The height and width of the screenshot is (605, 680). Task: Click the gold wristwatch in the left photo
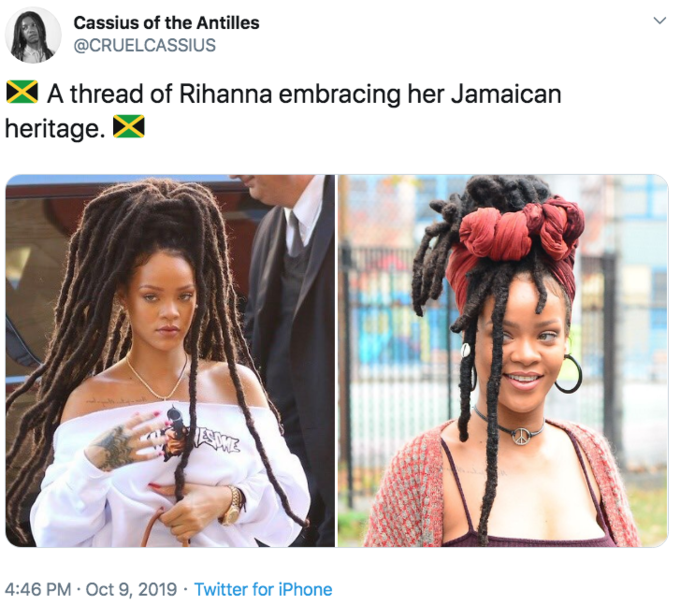[232, 504]
